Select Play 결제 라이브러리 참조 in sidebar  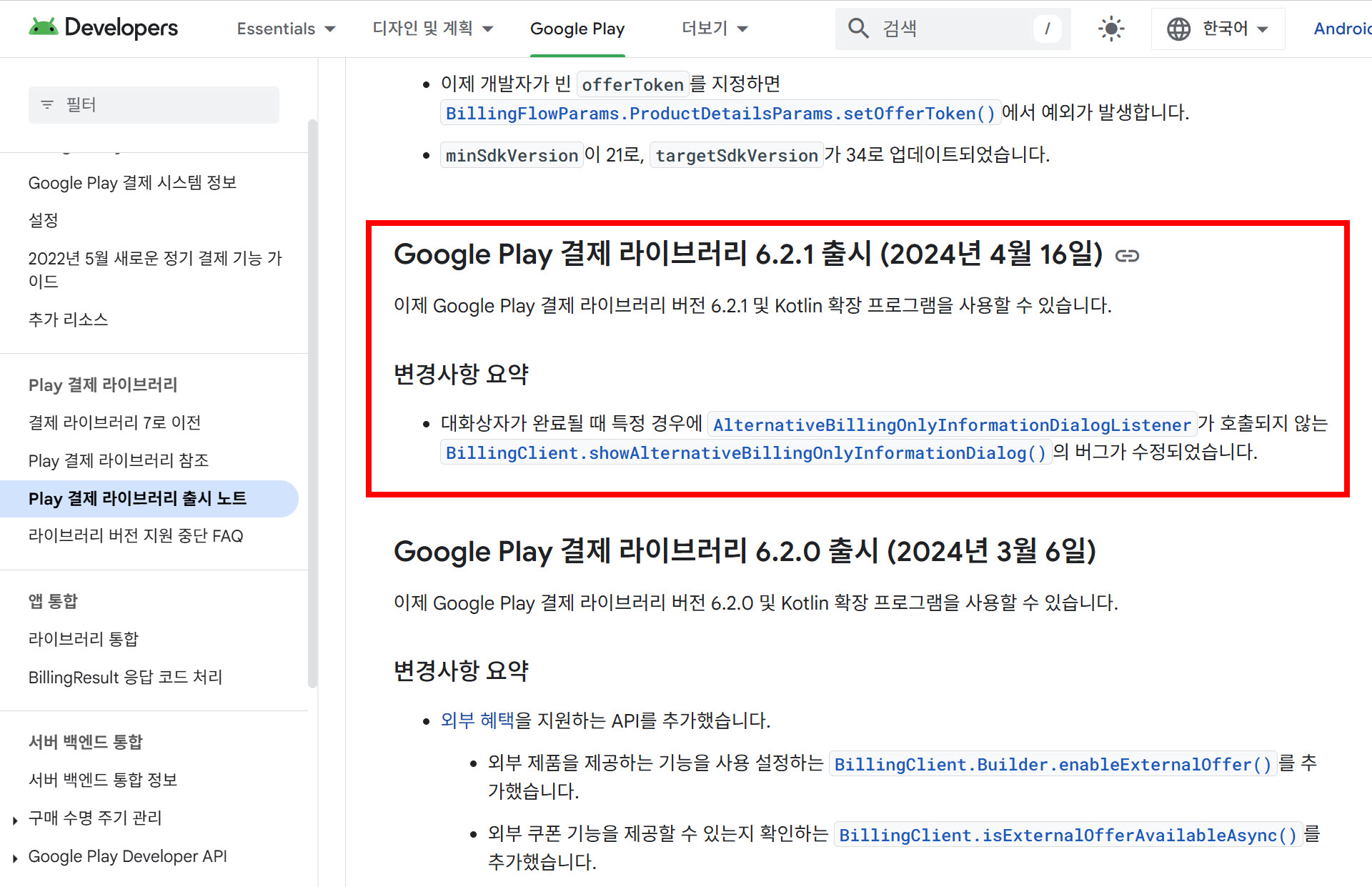pyautogui.click(x=119, y=460)
